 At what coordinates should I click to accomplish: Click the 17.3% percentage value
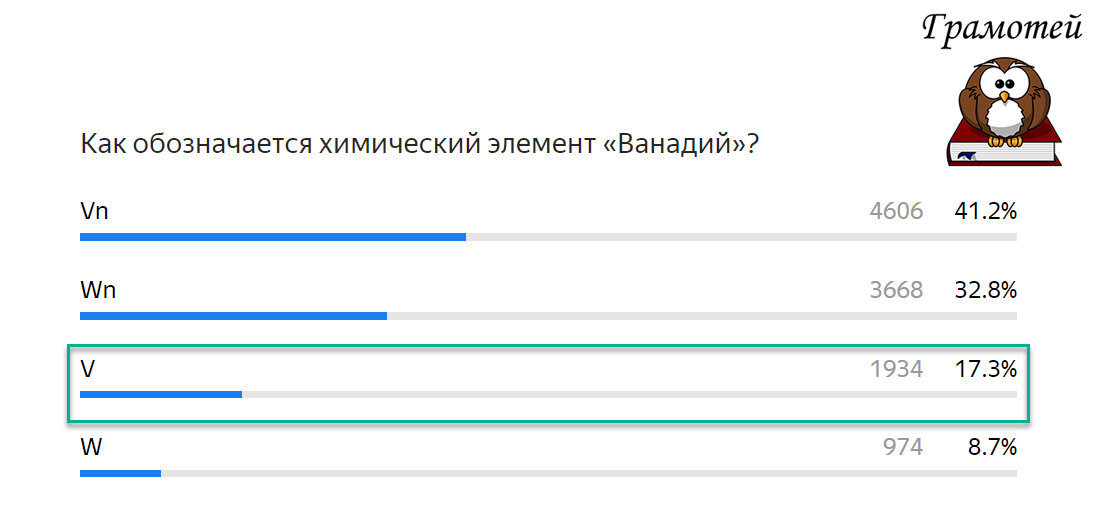(x=986, y=369)
